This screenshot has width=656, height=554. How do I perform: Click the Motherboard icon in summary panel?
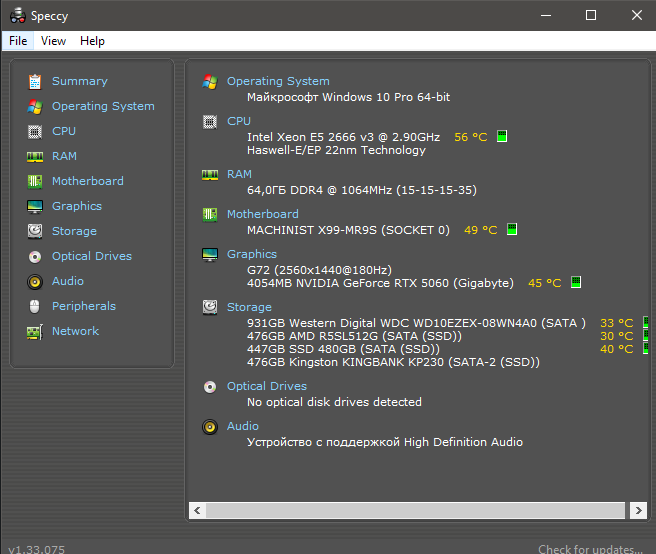[x=210, y=215]
